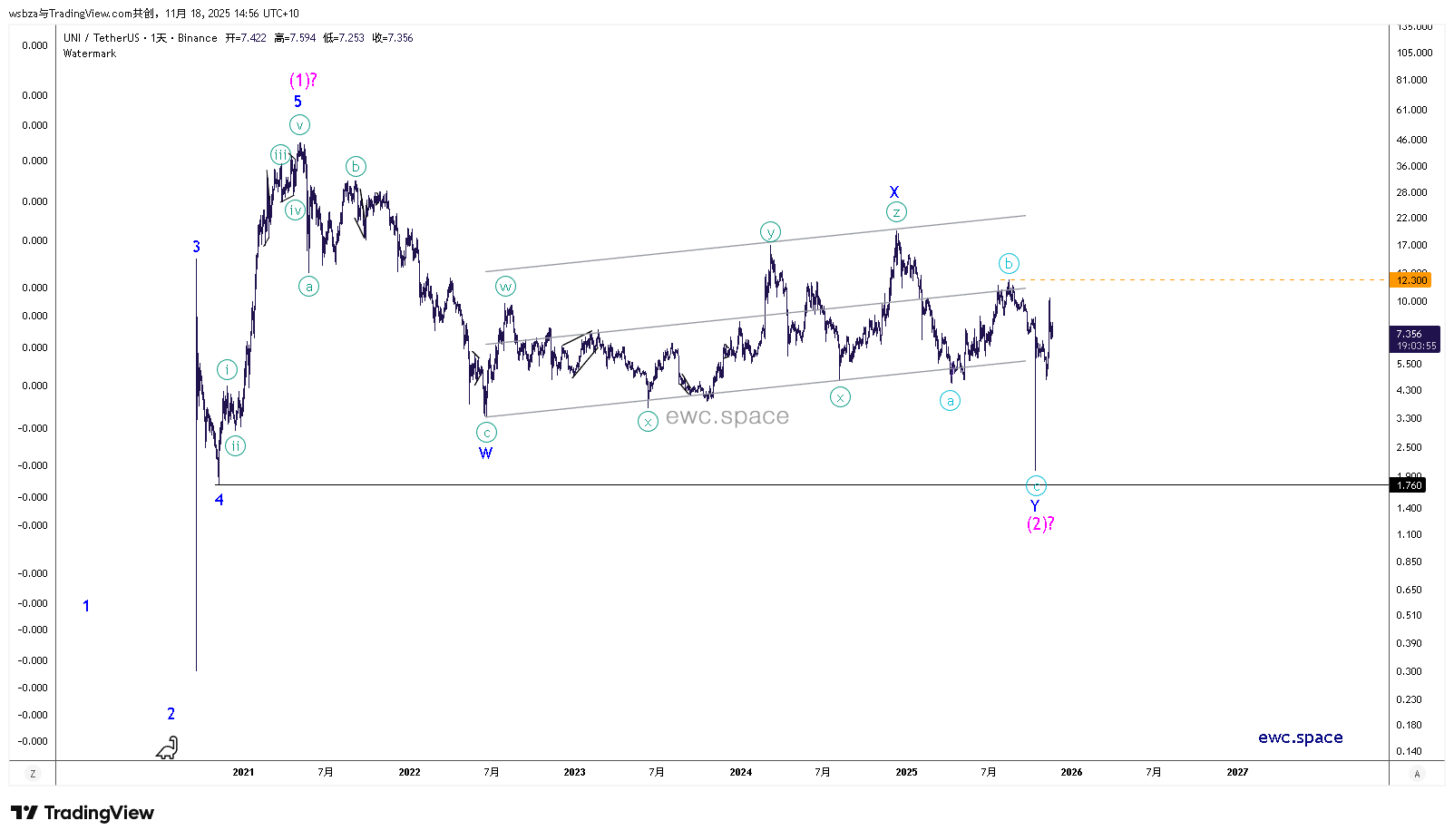Click the TradingView logo
Screen dimensions: 1454x840
click(x=83, y=813)
